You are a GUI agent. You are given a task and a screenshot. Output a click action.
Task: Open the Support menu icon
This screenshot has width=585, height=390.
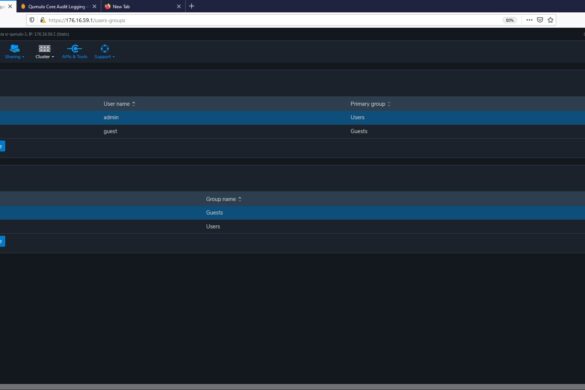(104, 49)
